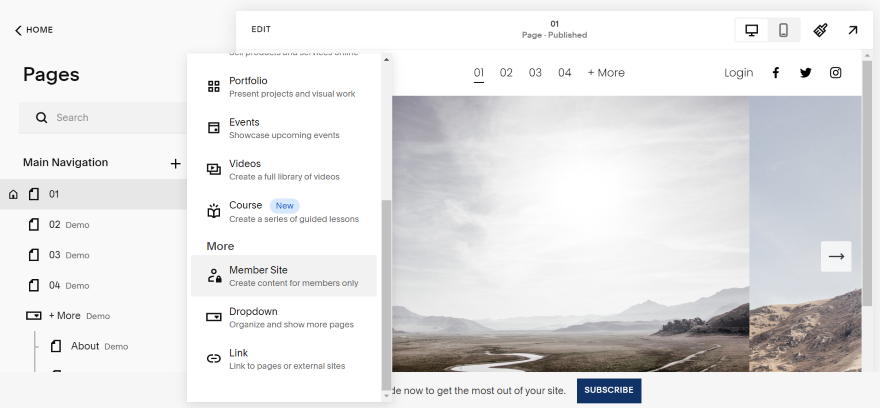Focus the Search pages field
This screenshot has height=408, width=880.
[104, 117]
